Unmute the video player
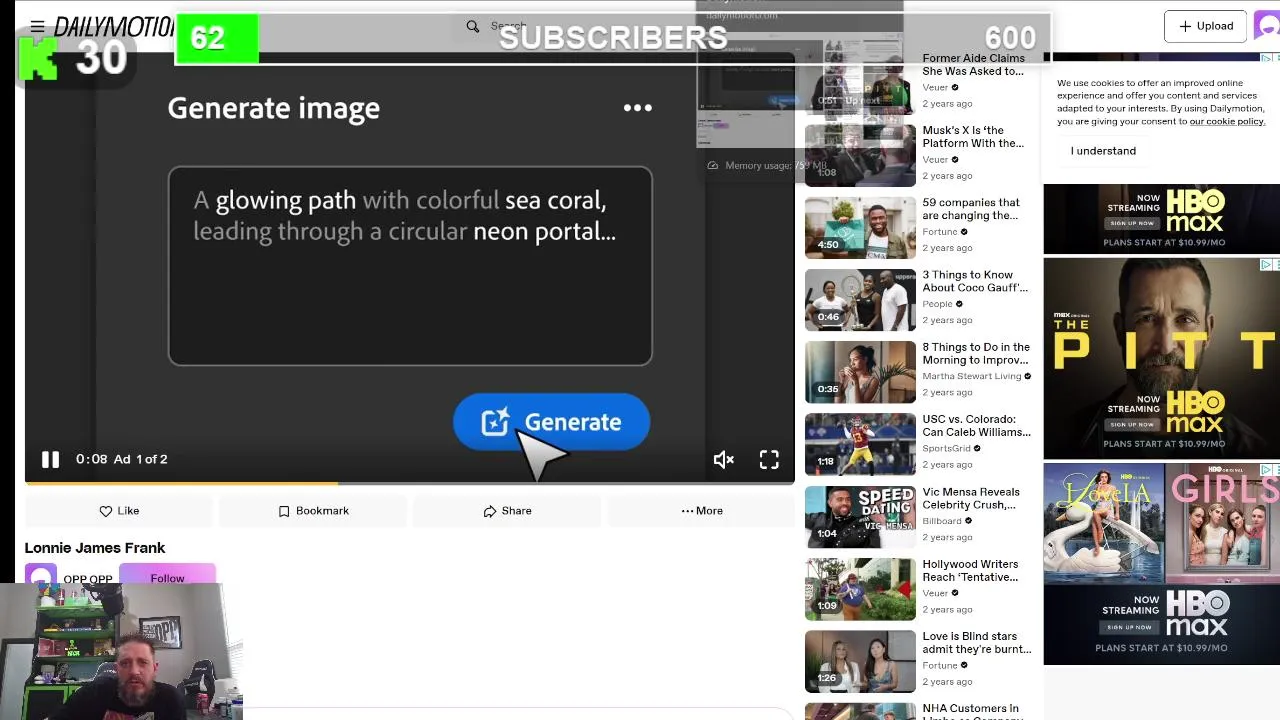 click(x=723, y=459)
